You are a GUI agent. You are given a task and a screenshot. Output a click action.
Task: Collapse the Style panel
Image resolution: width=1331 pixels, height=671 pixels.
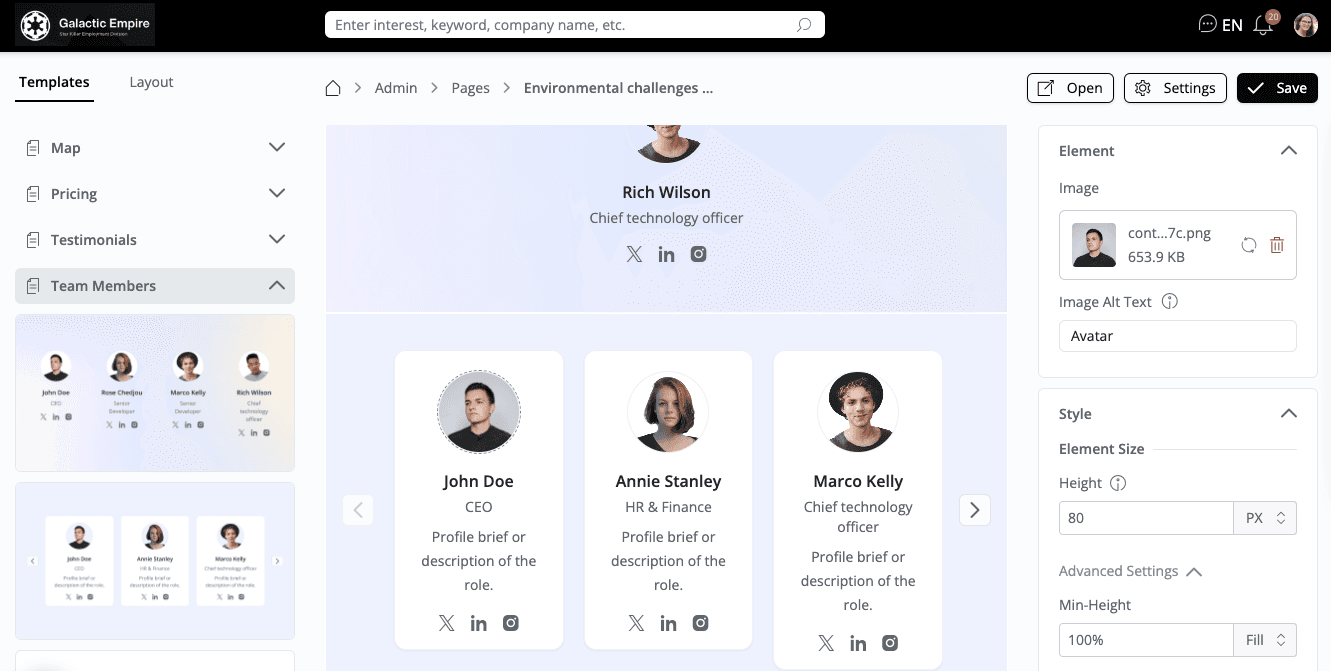(x=1289, y=413)
